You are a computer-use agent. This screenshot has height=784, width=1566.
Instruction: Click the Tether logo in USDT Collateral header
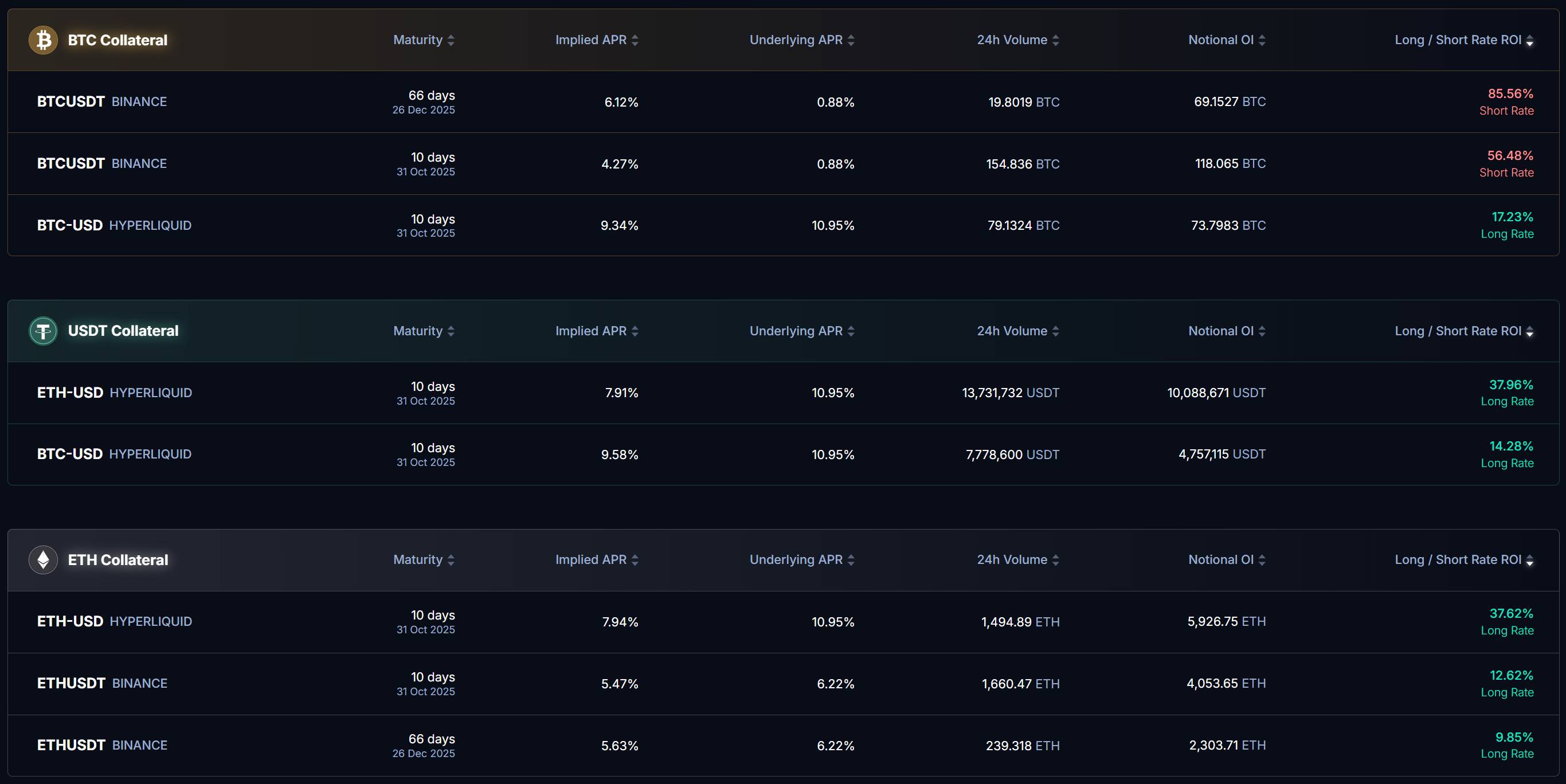pyautogui.click(x=42, y=331)
